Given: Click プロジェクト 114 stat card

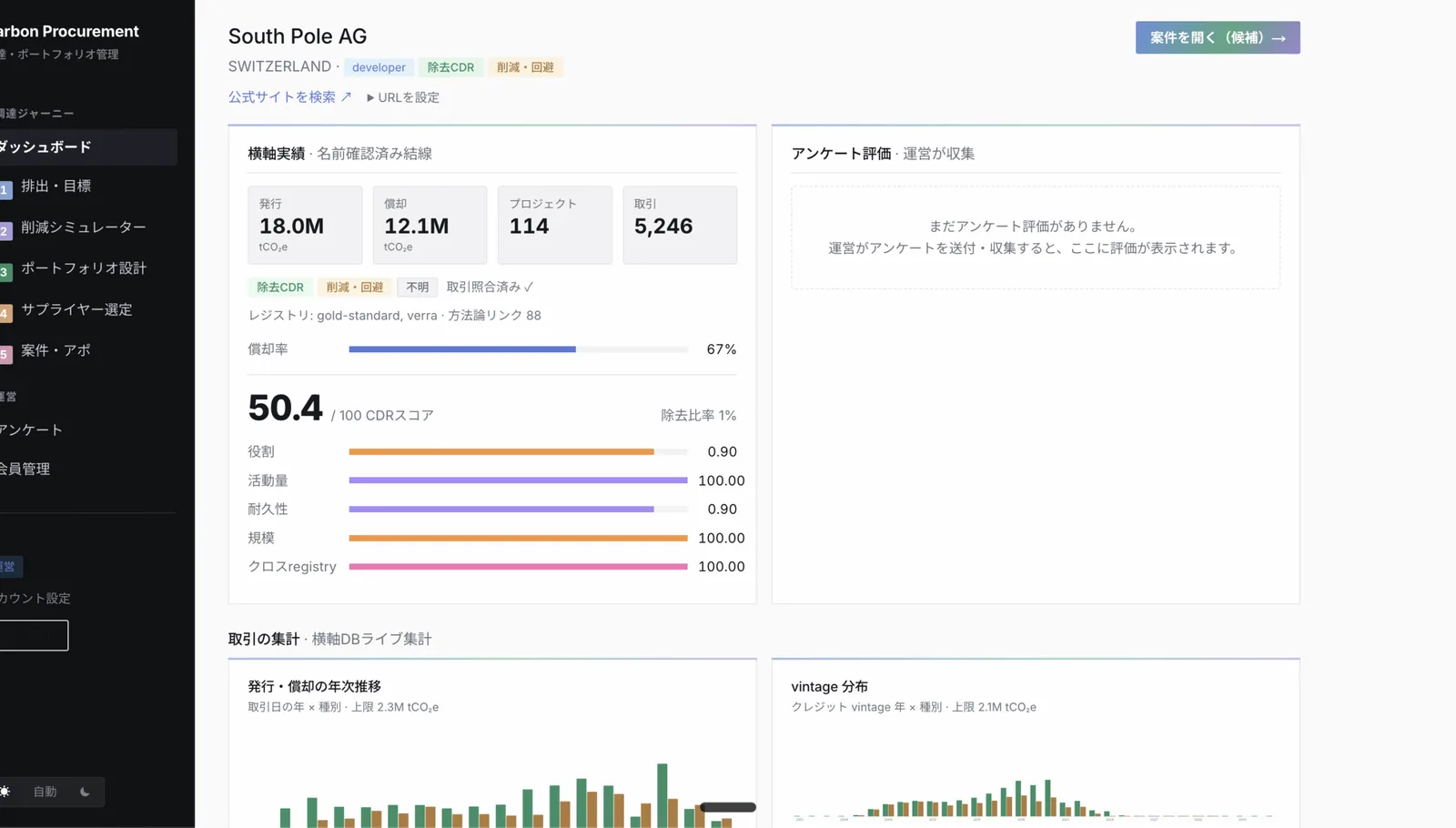Looking at the screenshot, I should point(555,225).
